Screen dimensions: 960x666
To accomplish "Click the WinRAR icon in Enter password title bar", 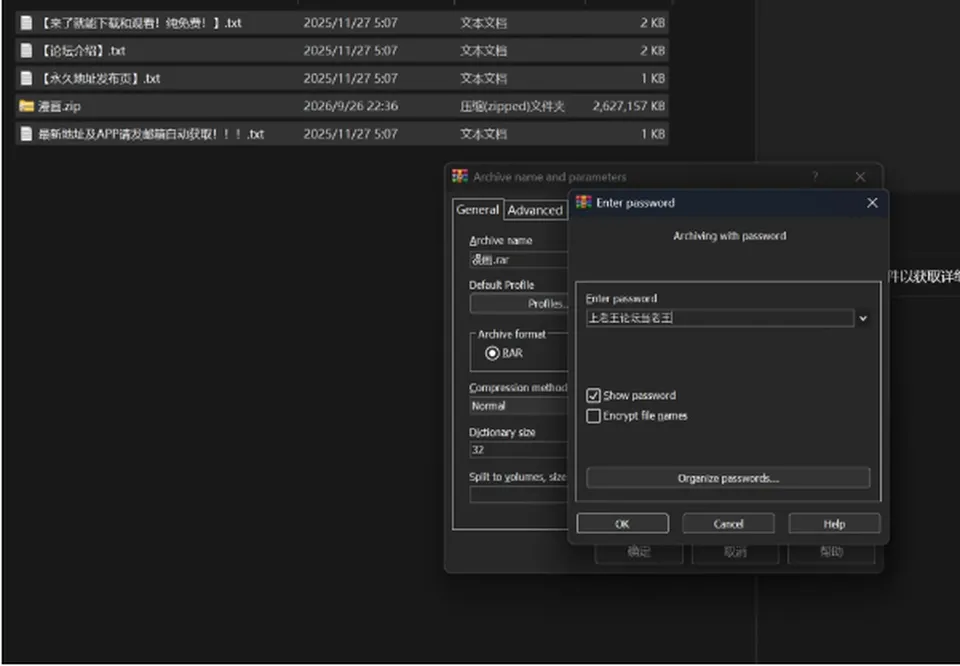I will tap(583, 203).
